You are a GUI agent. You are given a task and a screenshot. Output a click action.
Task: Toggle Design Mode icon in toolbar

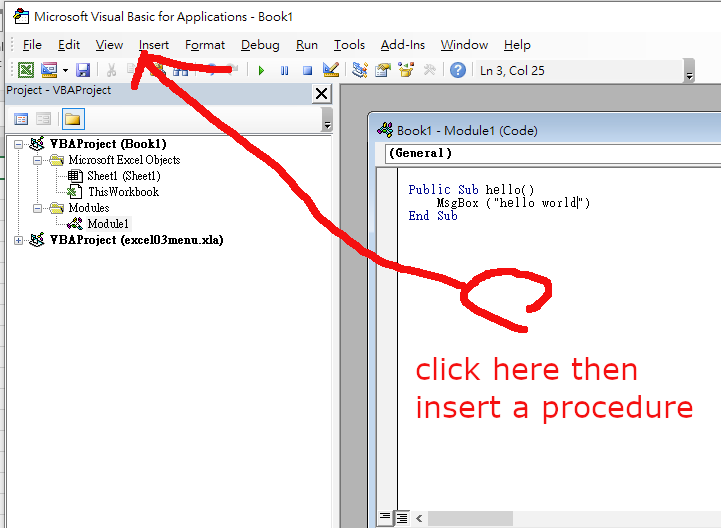(332, 70)
